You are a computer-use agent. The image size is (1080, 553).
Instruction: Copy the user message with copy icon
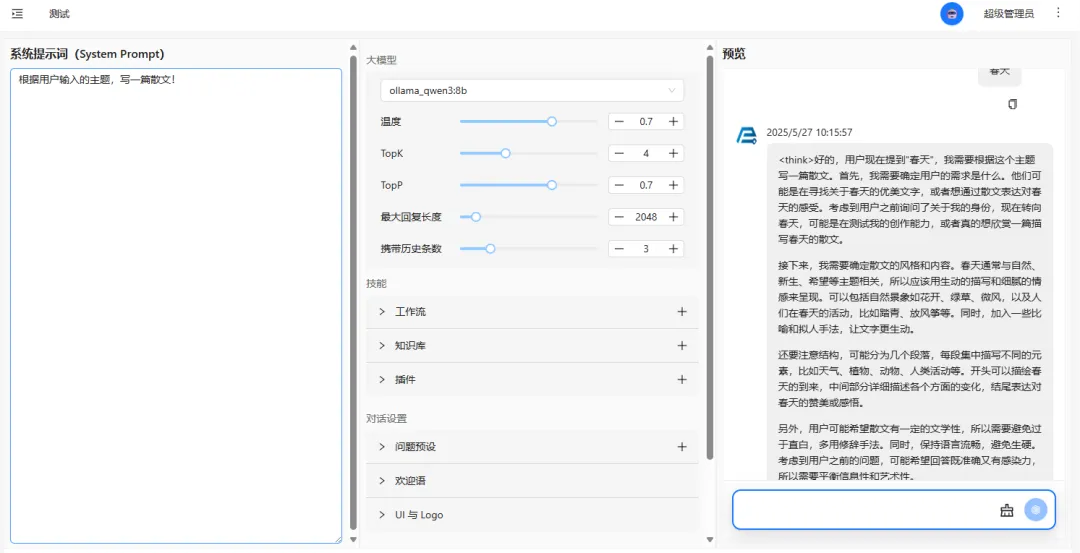[1012, 104]
